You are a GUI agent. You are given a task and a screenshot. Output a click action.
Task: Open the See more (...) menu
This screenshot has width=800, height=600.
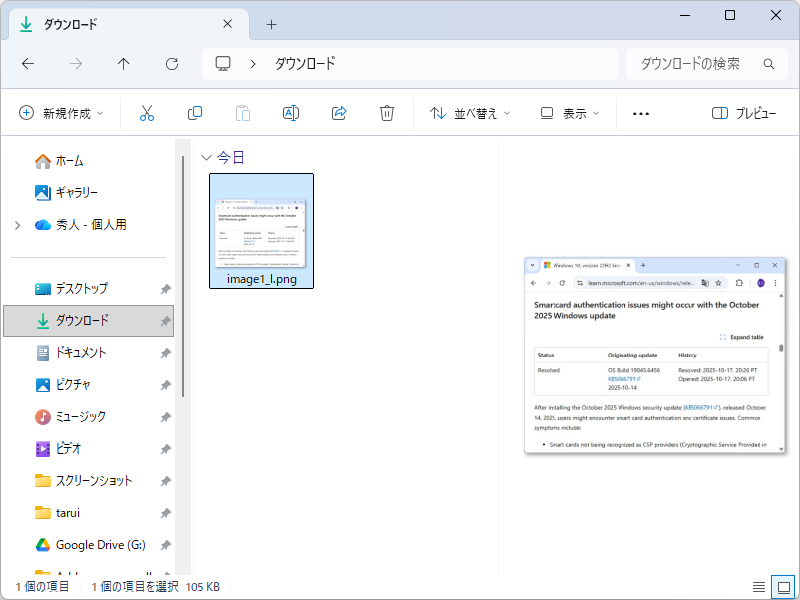(x=640, y=112)
